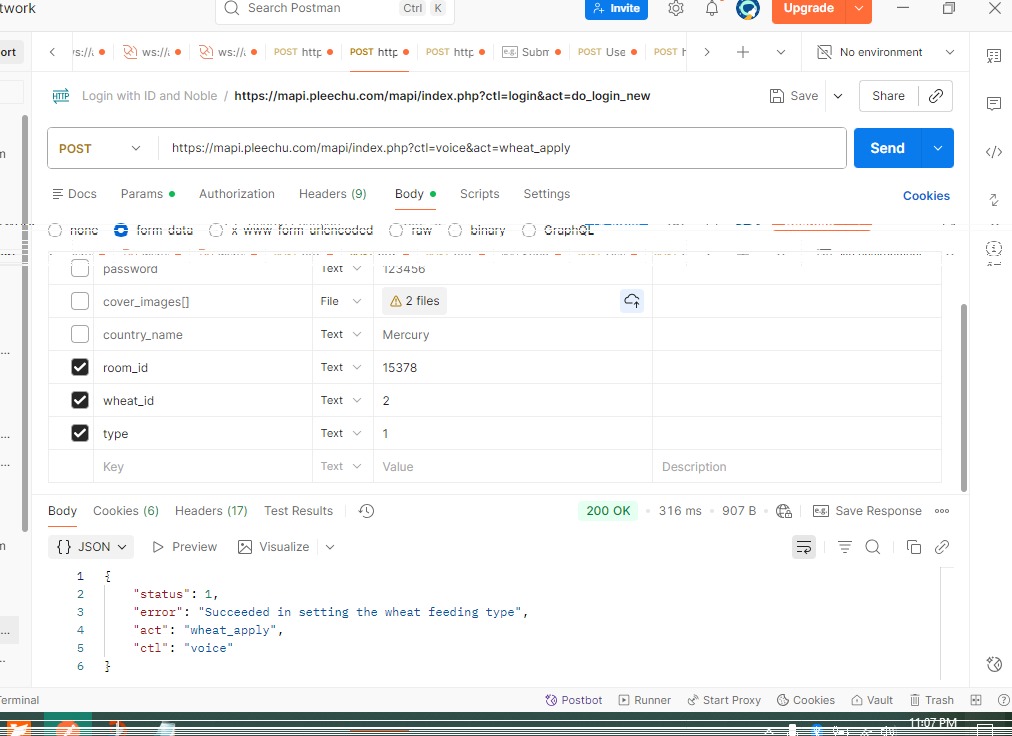Open the Cookies link
Image resolution: width=1012 pixels, height=736 pixels.
click(x=926, y=196)
